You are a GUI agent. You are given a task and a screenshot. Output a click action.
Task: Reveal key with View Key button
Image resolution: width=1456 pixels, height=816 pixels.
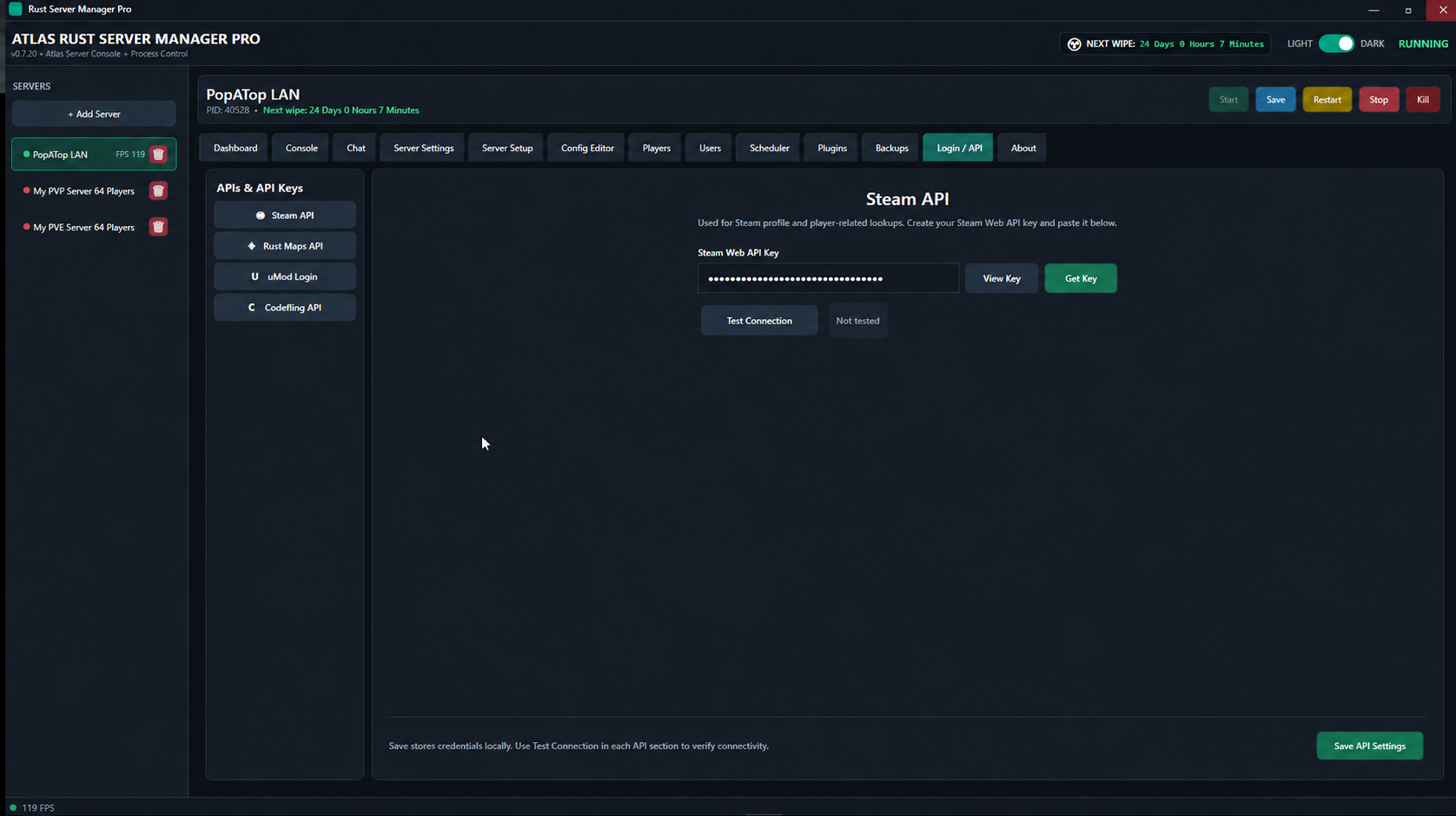1002,278
